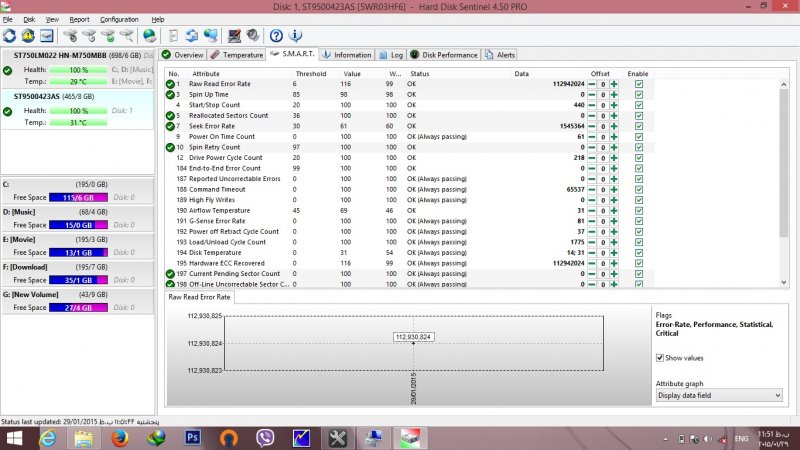Click the globe with disk toolbar icon
This screenshot has width=800, height=450.
149,36
